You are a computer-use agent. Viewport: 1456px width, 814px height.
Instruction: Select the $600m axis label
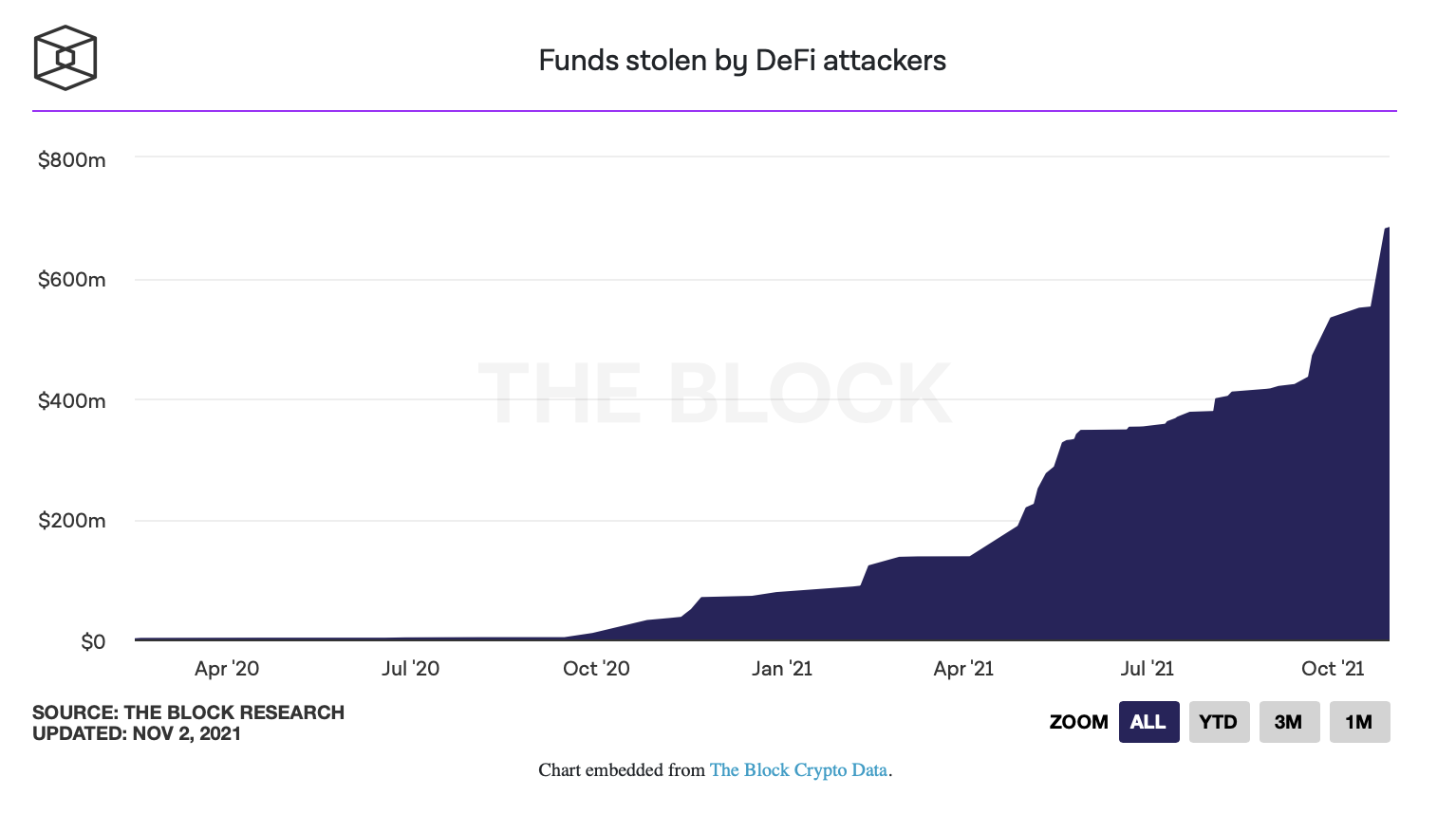coord(72,280)
